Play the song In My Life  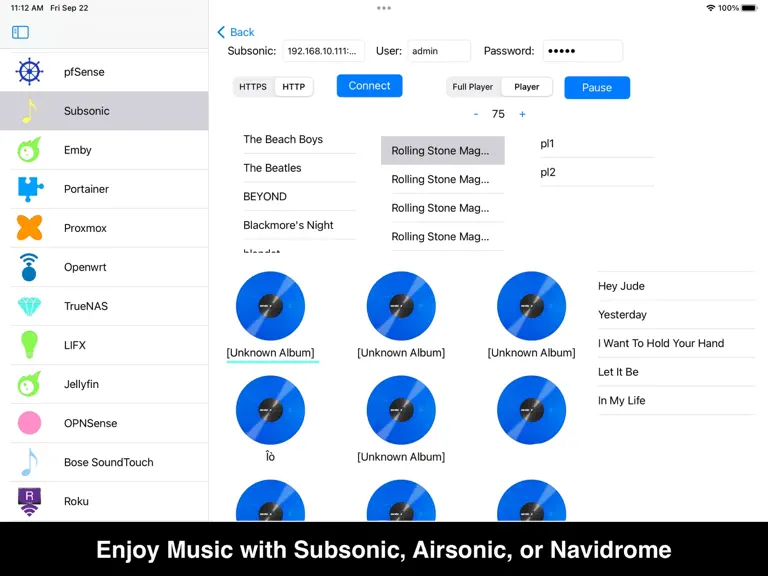pyautogui.click(x=676, y=401)
